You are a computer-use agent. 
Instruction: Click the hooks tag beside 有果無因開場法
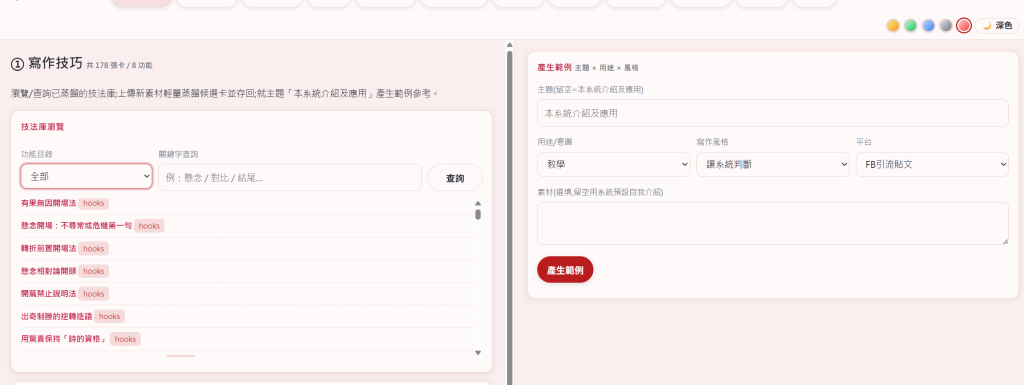click(93, 203)
